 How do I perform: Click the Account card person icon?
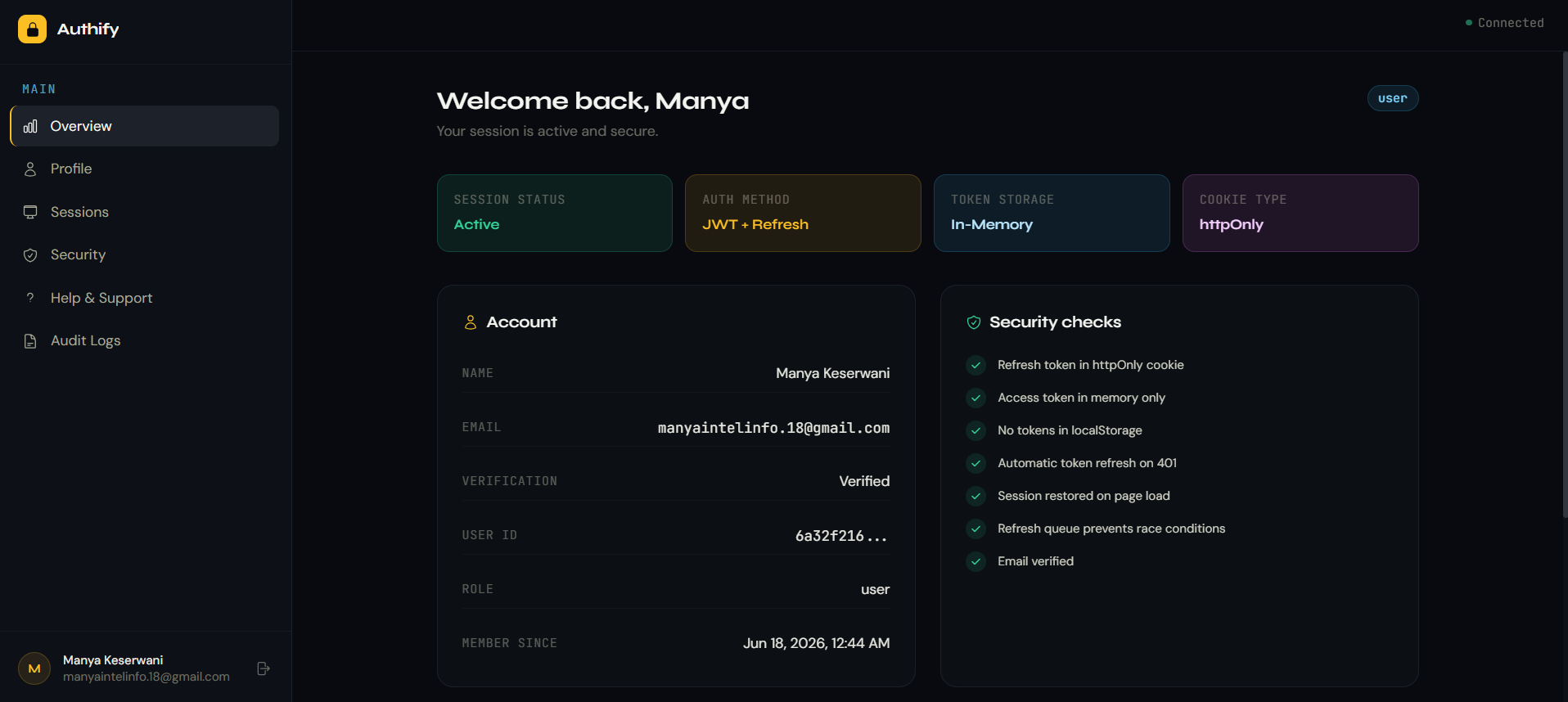point(471,322)
